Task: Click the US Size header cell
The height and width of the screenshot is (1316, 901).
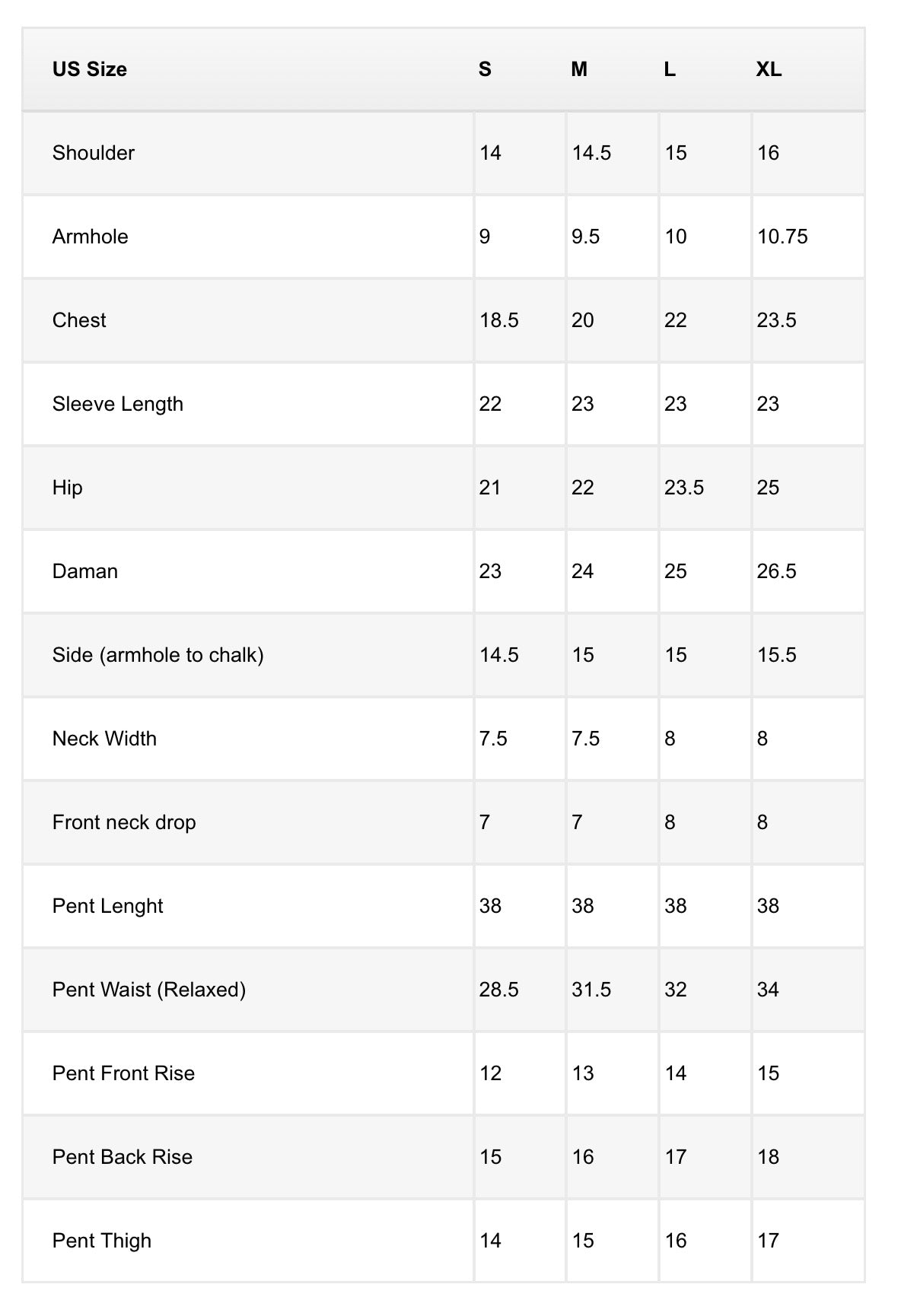Action: [x=90, y=69]
